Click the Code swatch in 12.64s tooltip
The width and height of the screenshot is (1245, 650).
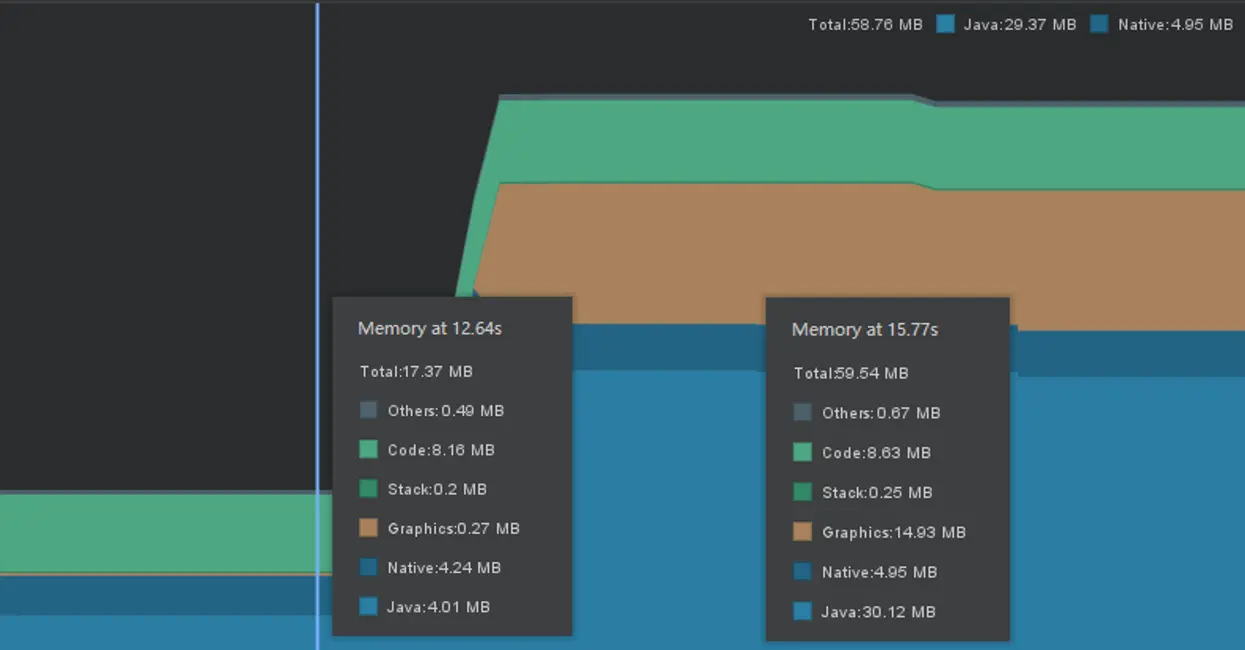pos(368,449)
